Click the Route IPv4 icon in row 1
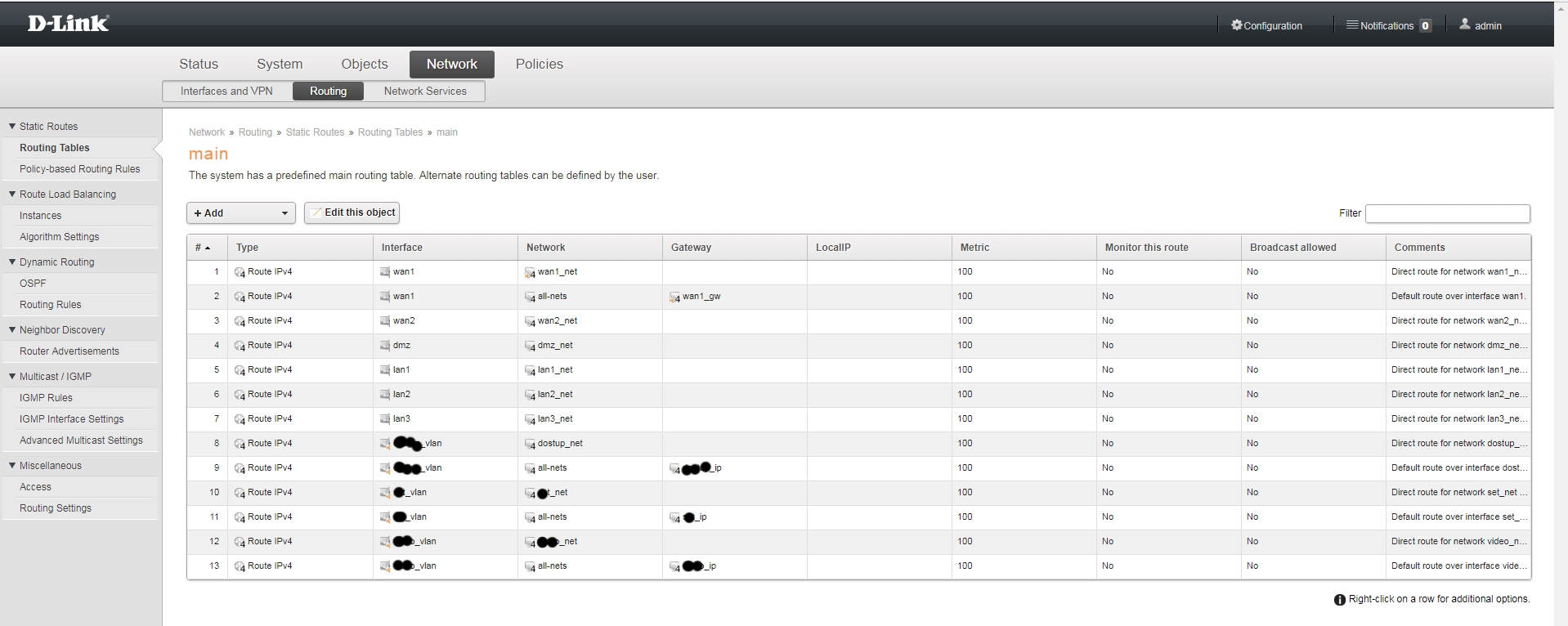Image resolution: width=1568 pixels, height=626 pixels. click(x=240, y=272)
